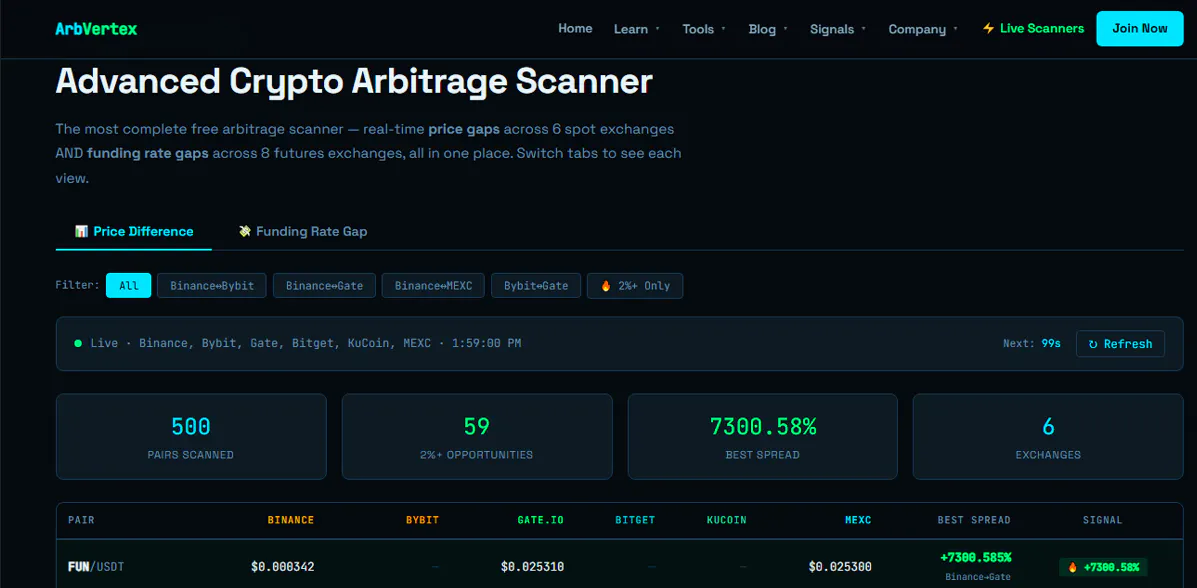Click the Binance→Gate label under the spread
Viewport: 1197px width, 588px height.
978,577
